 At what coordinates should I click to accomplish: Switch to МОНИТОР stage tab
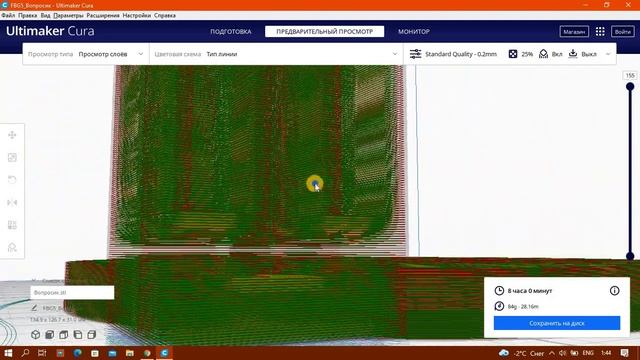click(414, 31)
